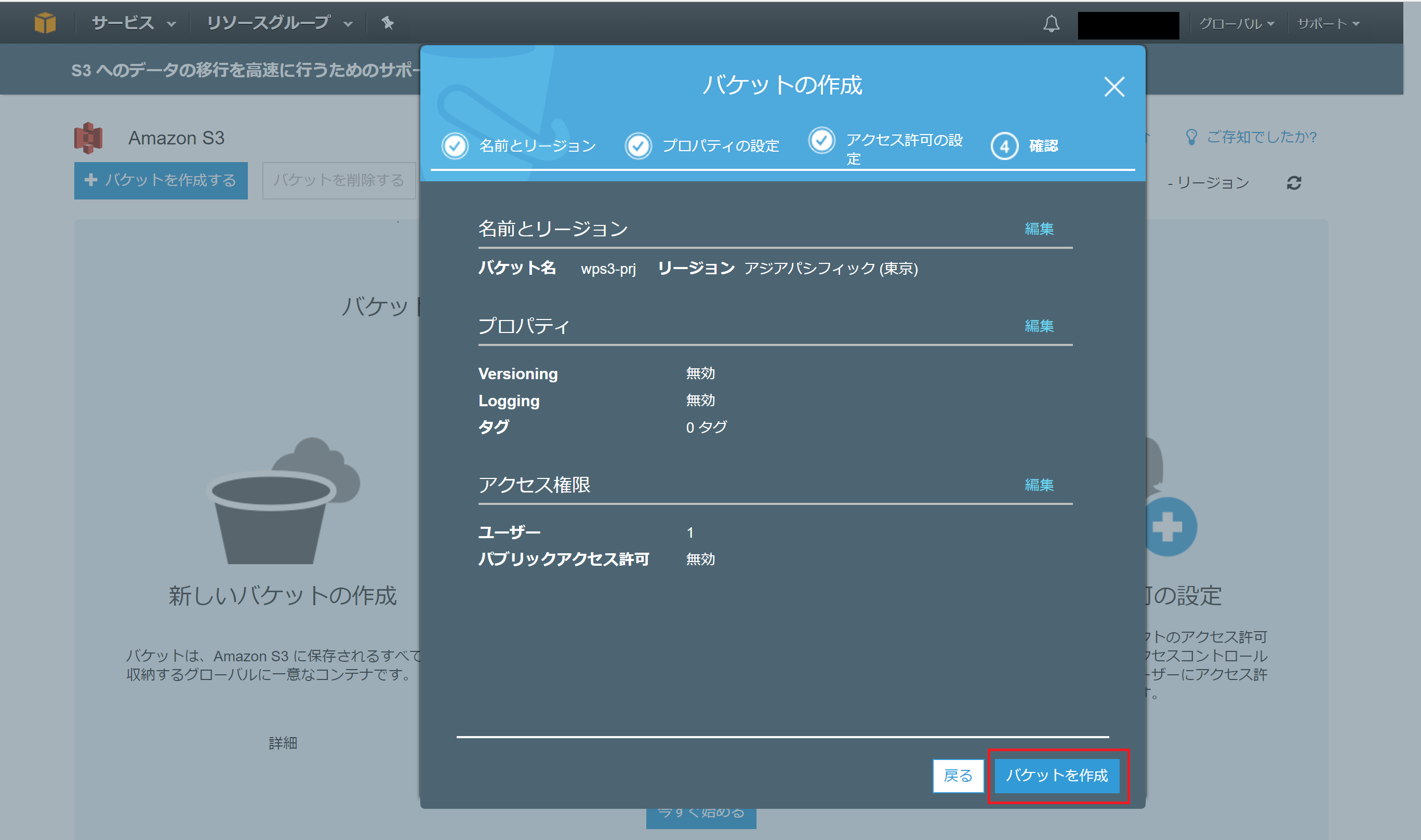Open the サポート dropdown menu
The width and height of the screenshot is (1421, 840).
(x=1328, y=24)
